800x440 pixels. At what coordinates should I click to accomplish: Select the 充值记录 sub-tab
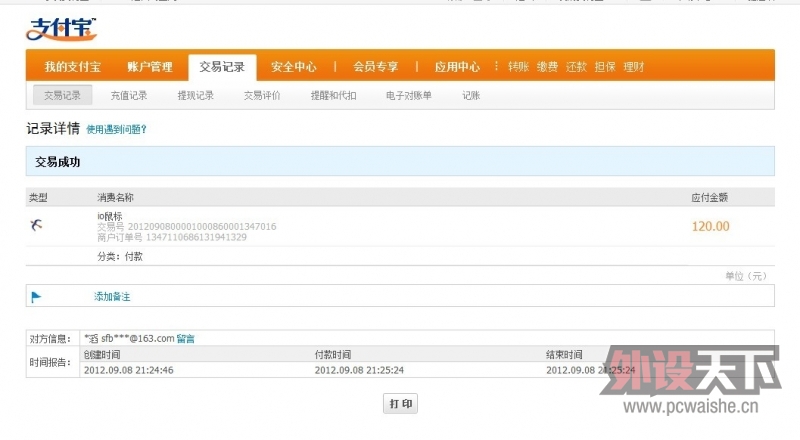[128, 96]
